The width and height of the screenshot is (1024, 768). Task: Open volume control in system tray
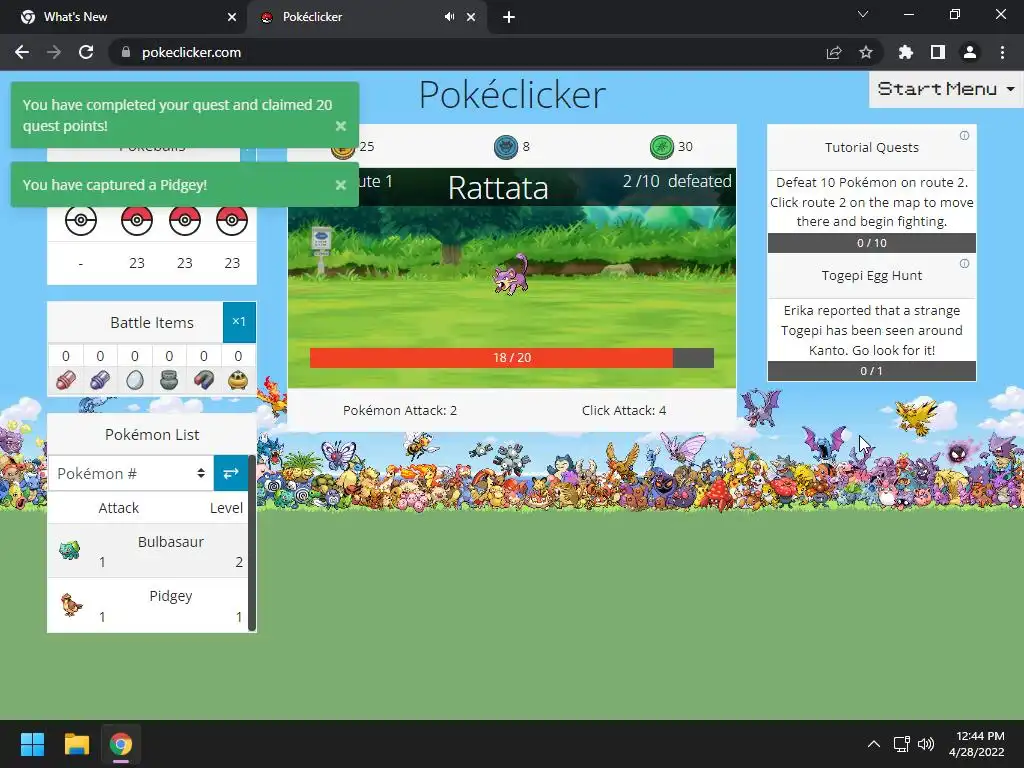point(925,744)
